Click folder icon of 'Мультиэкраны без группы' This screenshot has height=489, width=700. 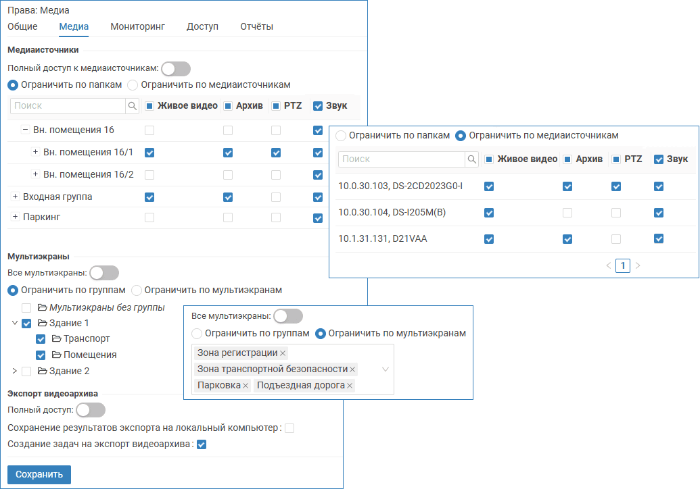[x=42, y=308]
